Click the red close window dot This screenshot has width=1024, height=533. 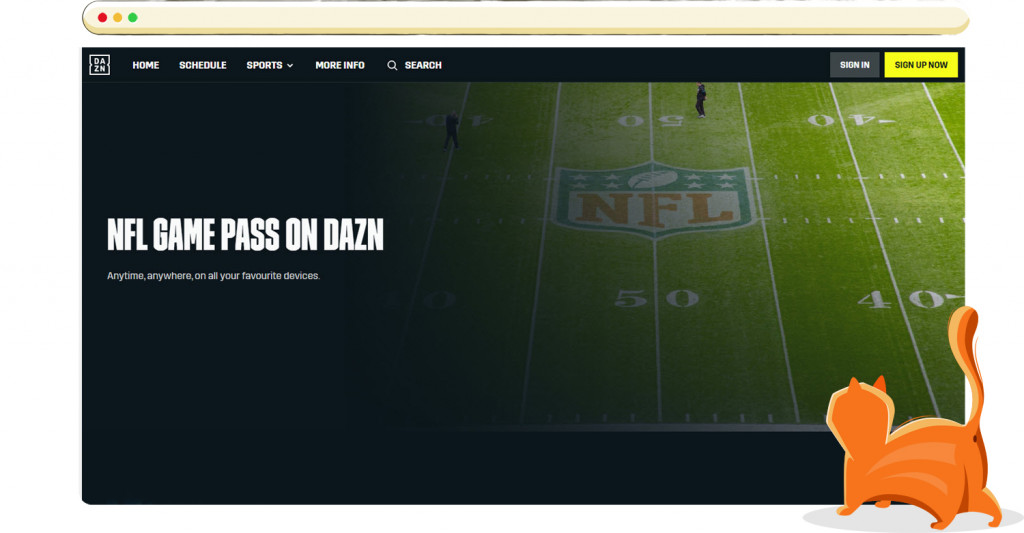[103, 18]
